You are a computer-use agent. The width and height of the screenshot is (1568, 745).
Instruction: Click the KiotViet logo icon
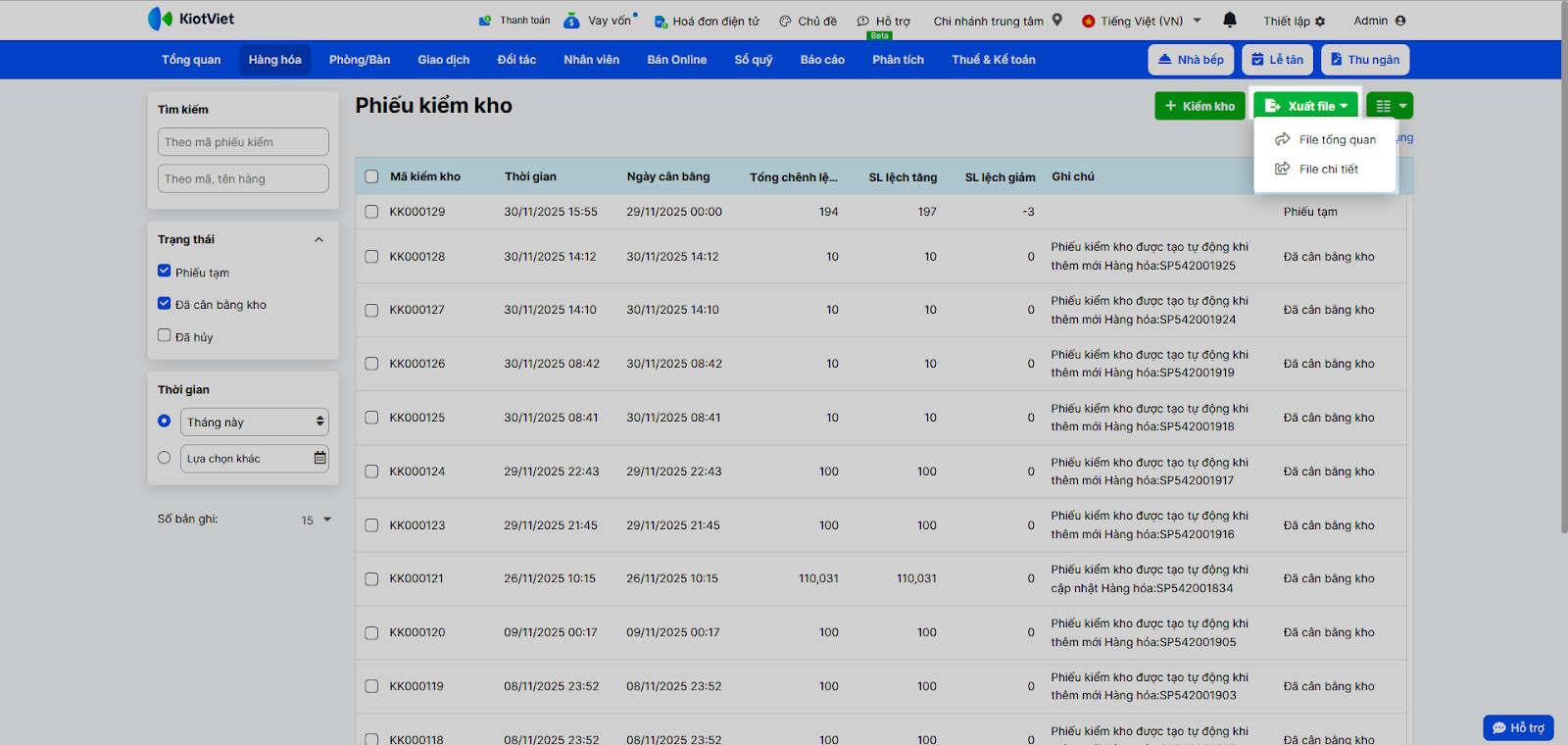pos(160,19)
